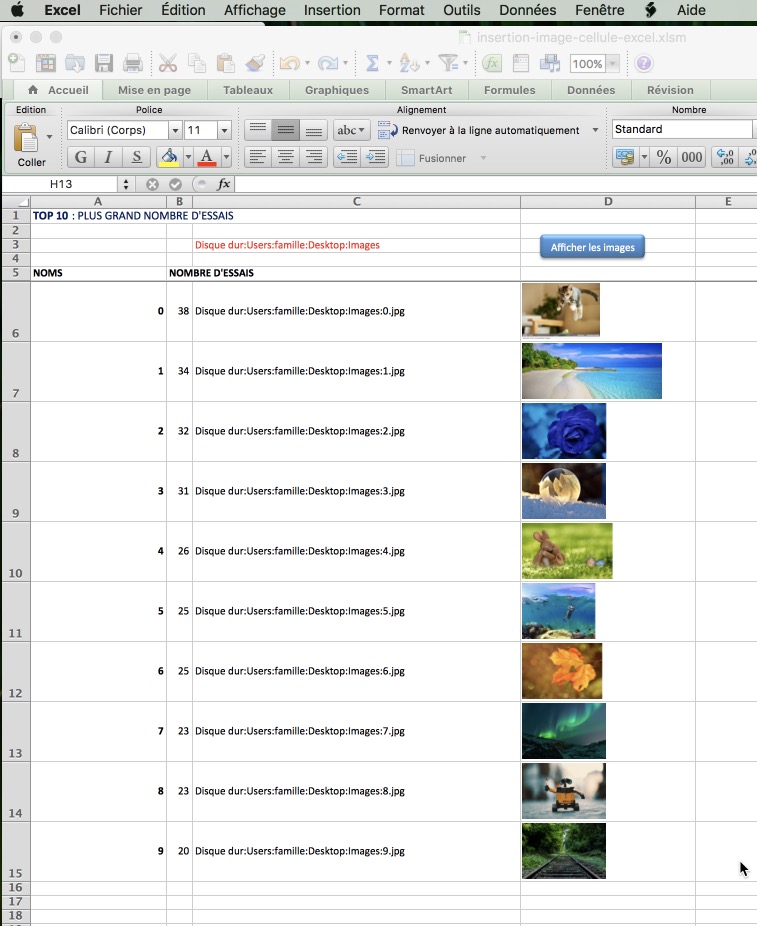Decrease indent in alignment group
This screenshot has height=926, width=757.
347,157
